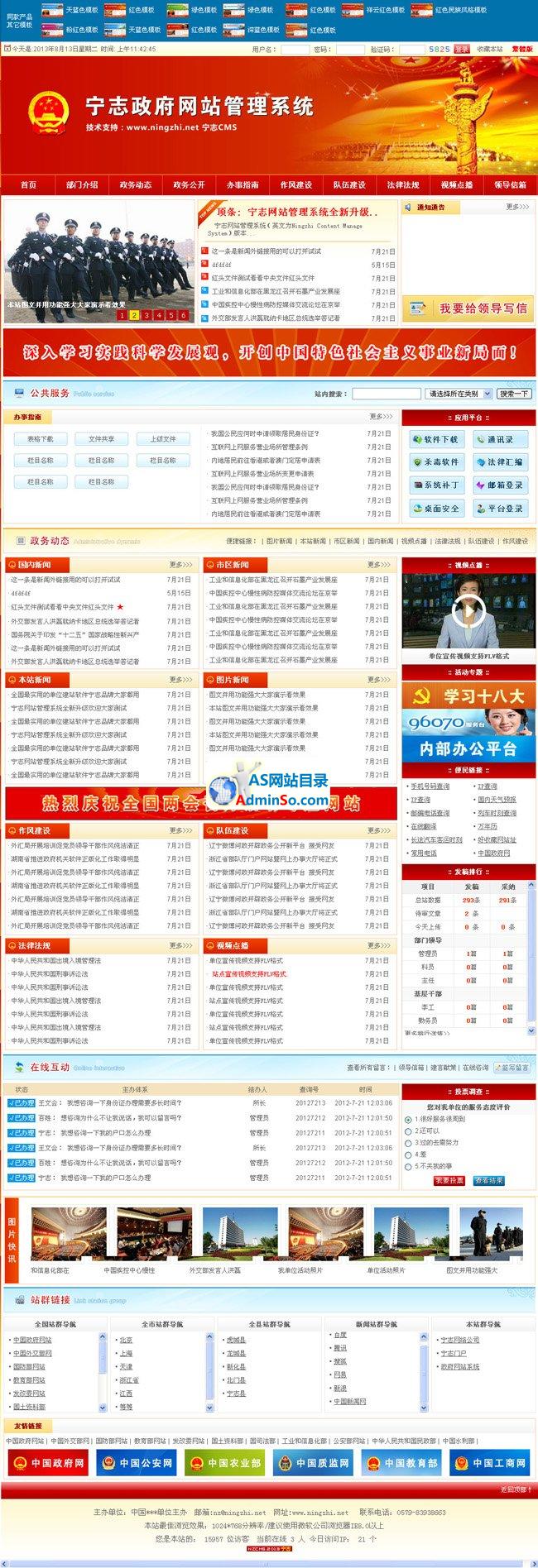Focus the 用户名 username input field
This screenshot has width=538, height=1568.
click(x=295, y=50)
